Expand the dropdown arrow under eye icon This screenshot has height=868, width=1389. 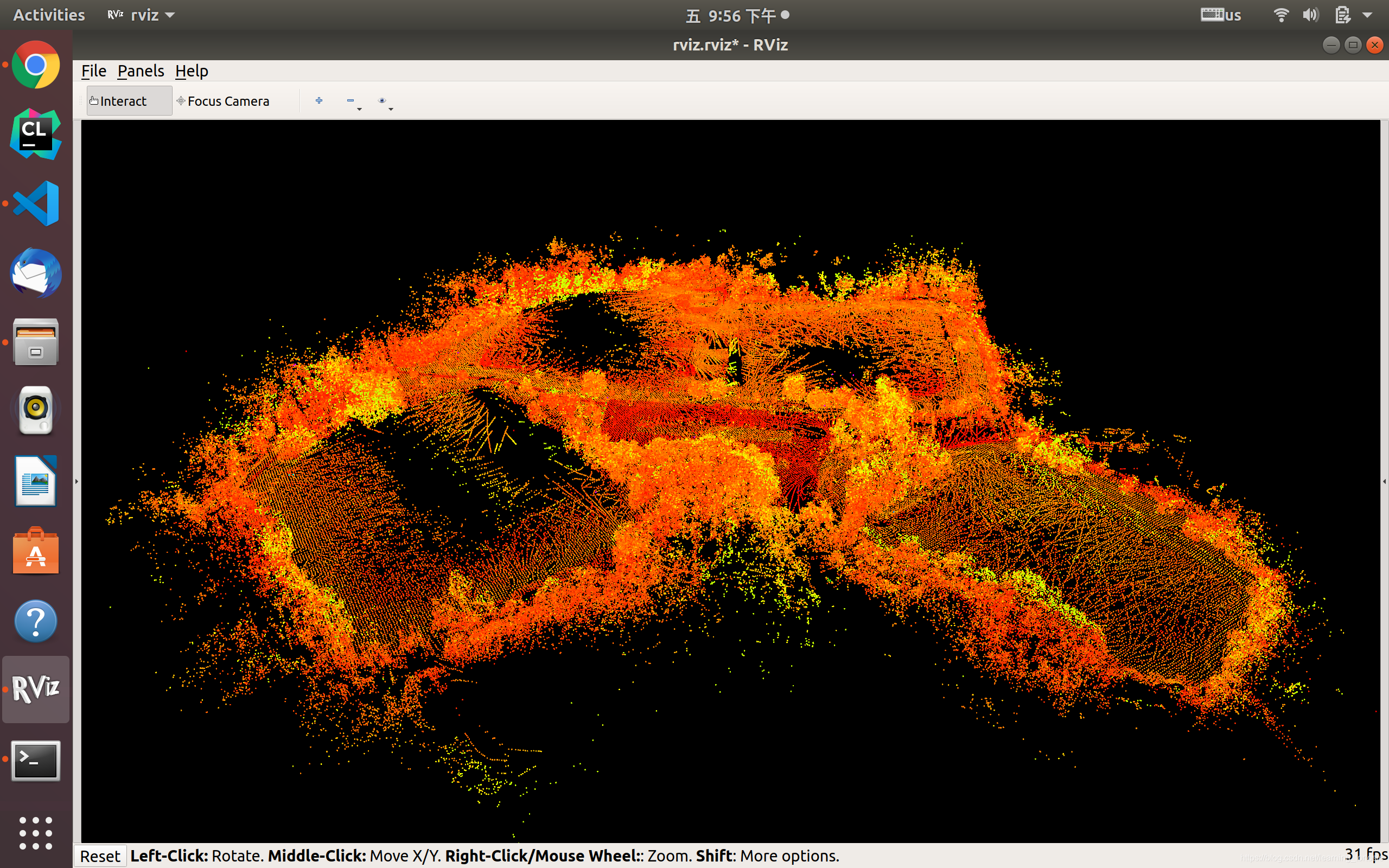391,109
